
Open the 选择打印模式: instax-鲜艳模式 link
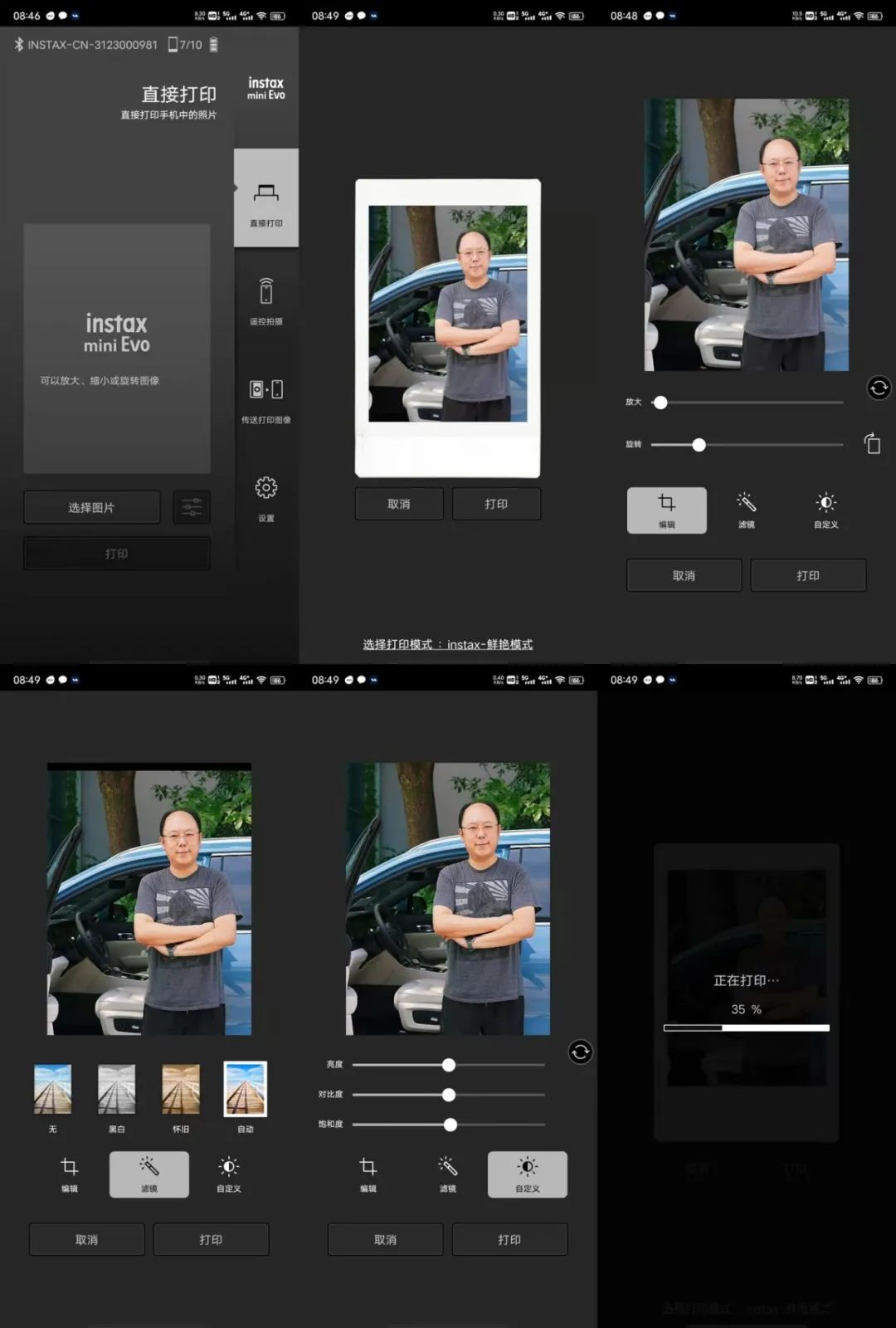pos(448,644)
